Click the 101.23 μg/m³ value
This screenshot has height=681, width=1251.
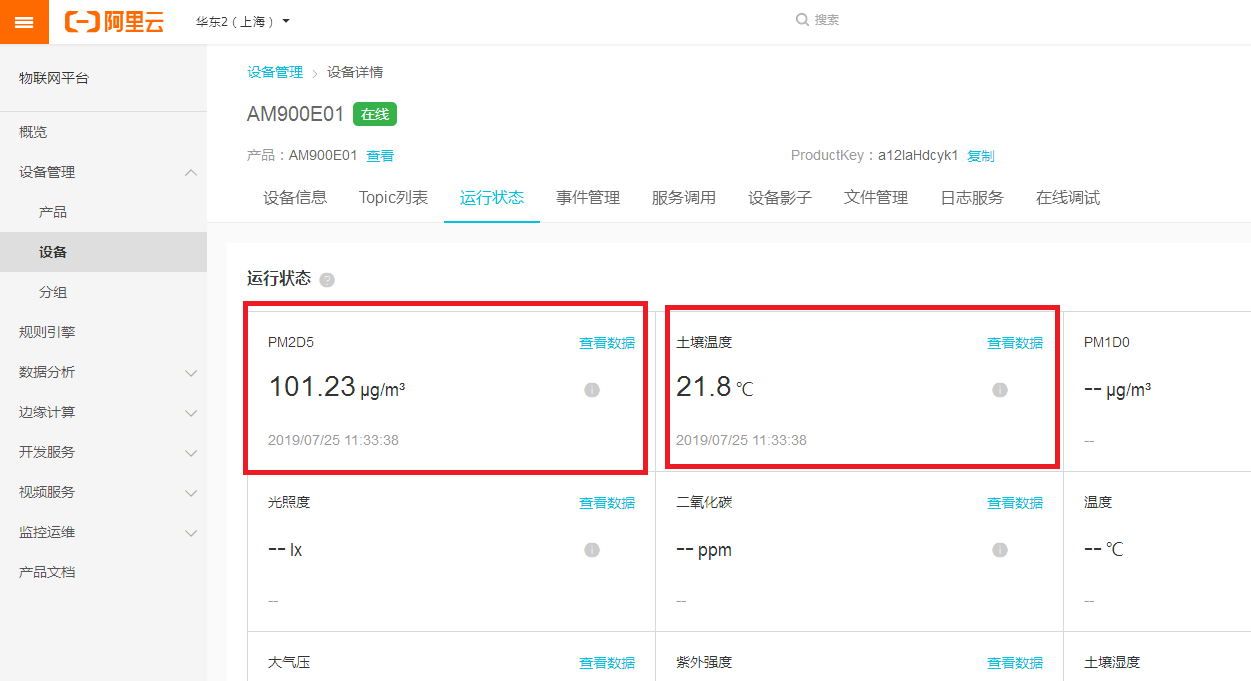tap(337, 387)
